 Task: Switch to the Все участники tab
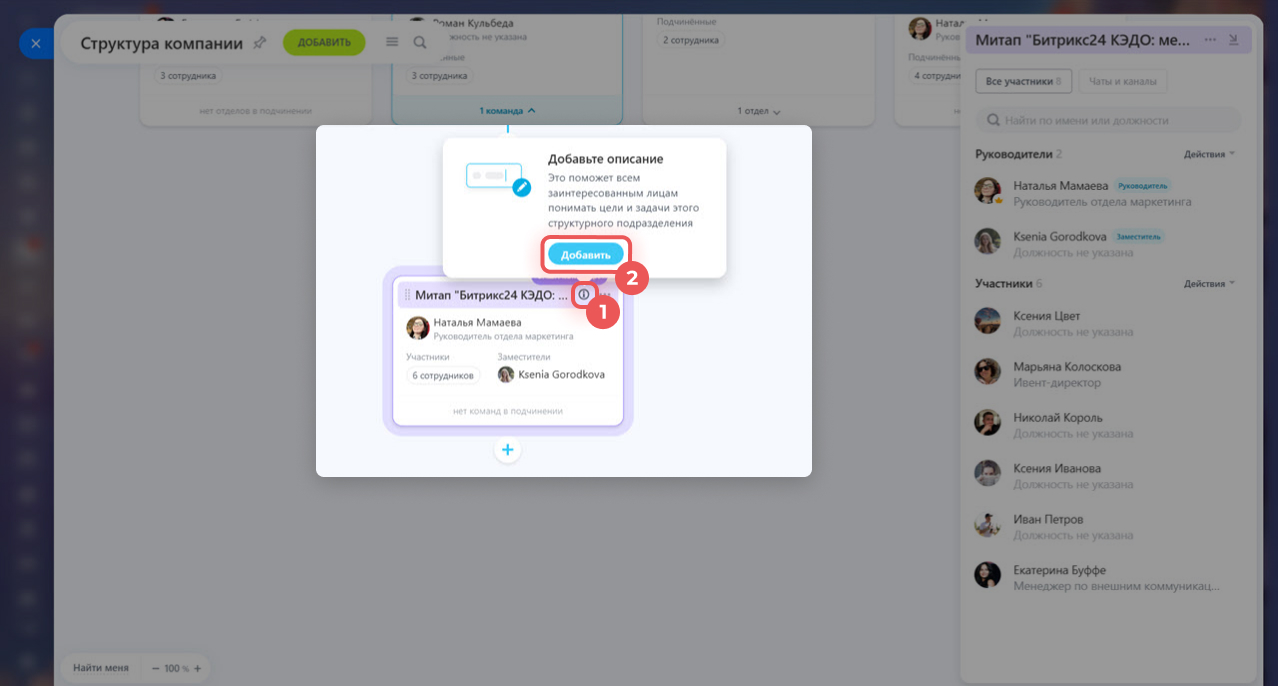(x=1024, y=81)
